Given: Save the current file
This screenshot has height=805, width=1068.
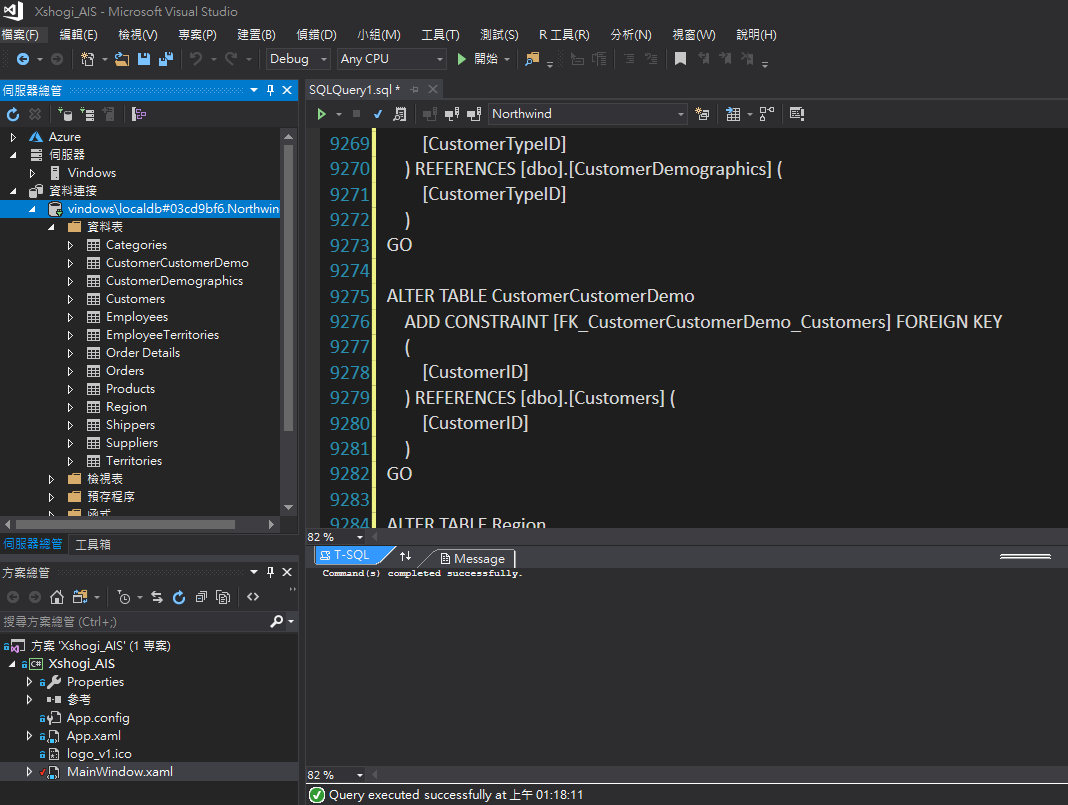Looking at the screenshot, I should coord(144,59).
